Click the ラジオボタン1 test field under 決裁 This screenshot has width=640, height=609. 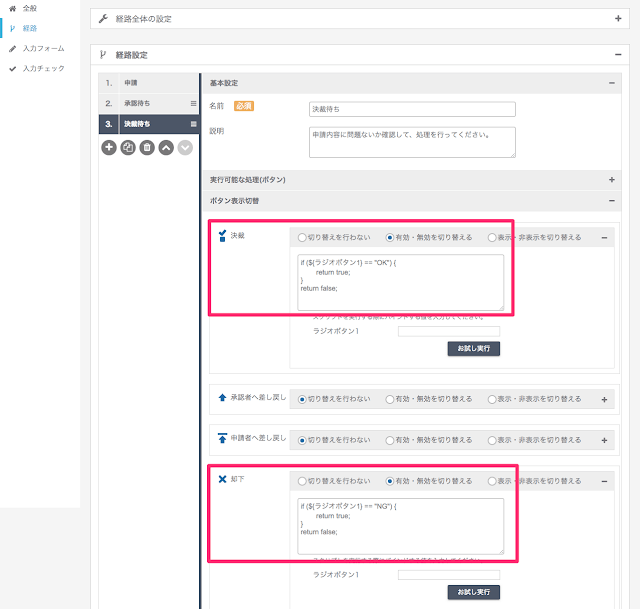449,331
